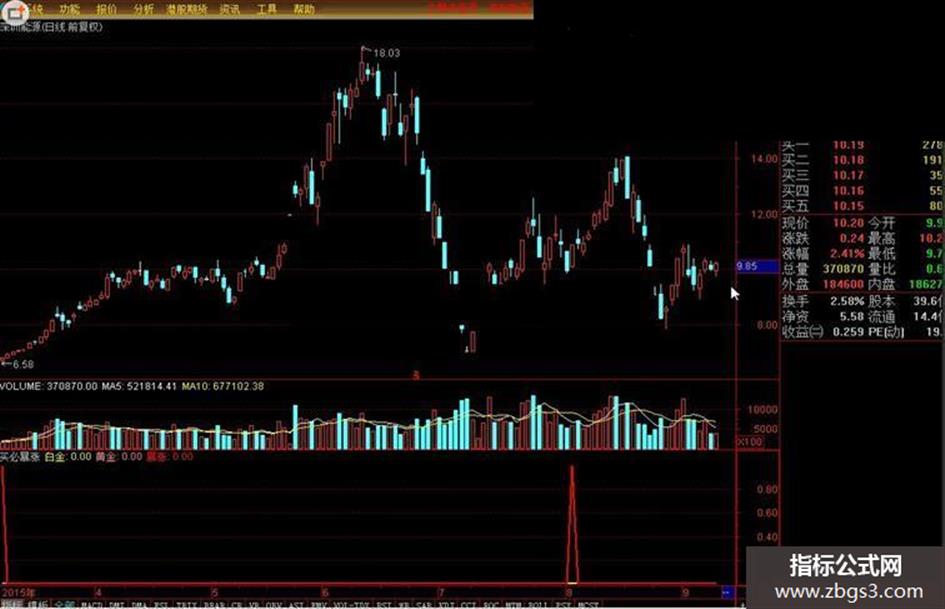
Task: Switch to the TRIX indicator tab
Action: [x=186, y=604]
